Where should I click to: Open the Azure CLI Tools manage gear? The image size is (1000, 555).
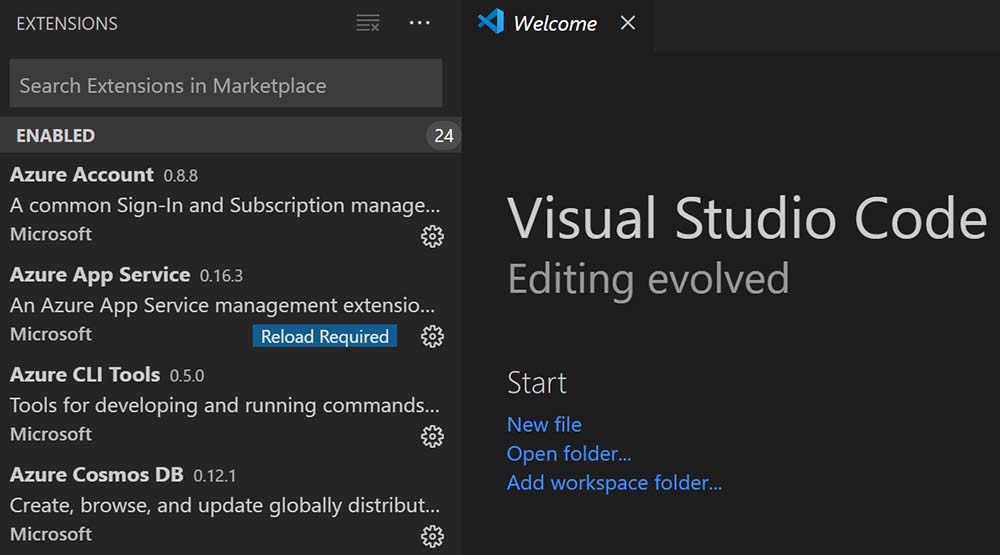(x=432, y=436)
